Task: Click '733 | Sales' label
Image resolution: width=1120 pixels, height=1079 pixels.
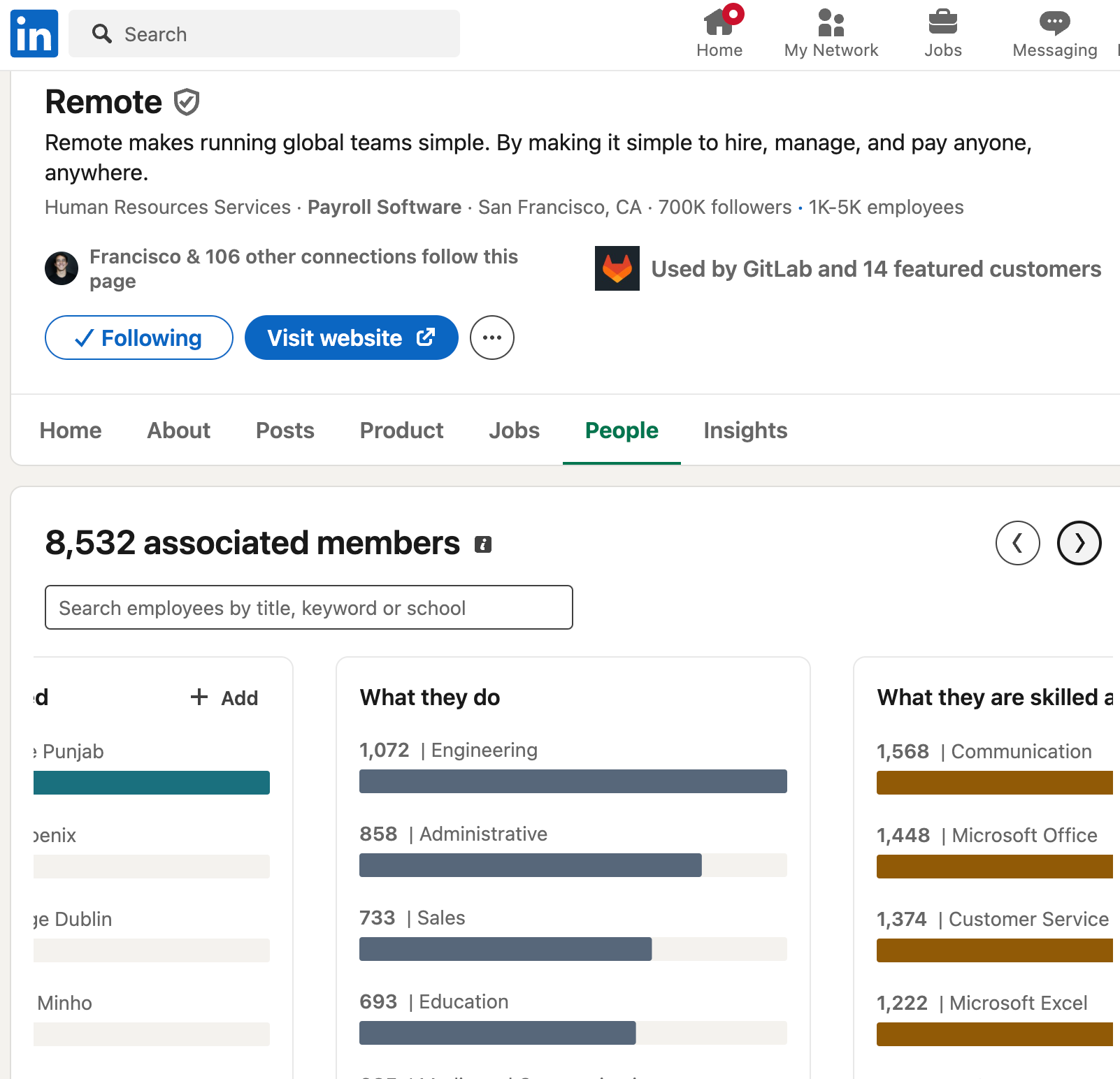Action: pyautogui.click(x=412, y=918)
